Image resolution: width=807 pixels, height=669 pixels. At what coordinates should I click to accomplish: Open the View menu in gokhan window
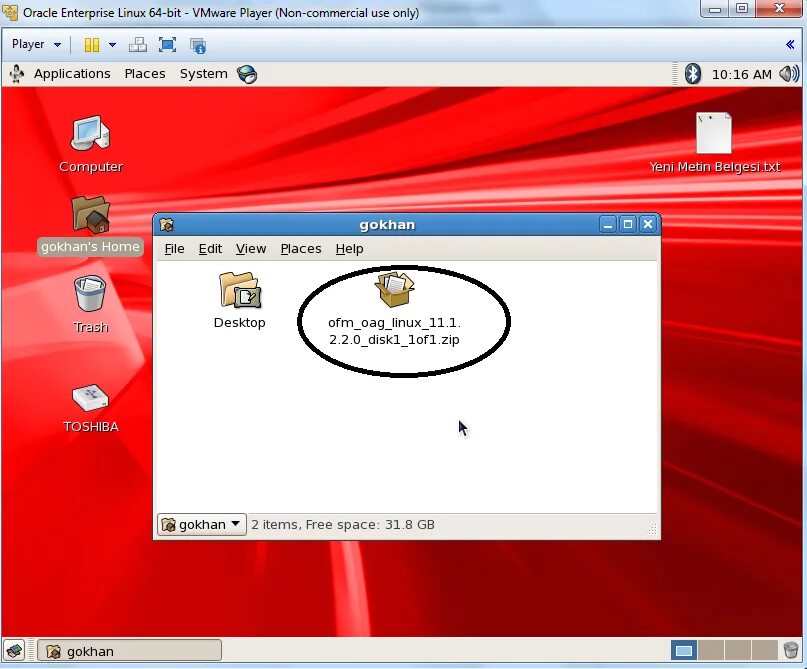click(251, 249)
